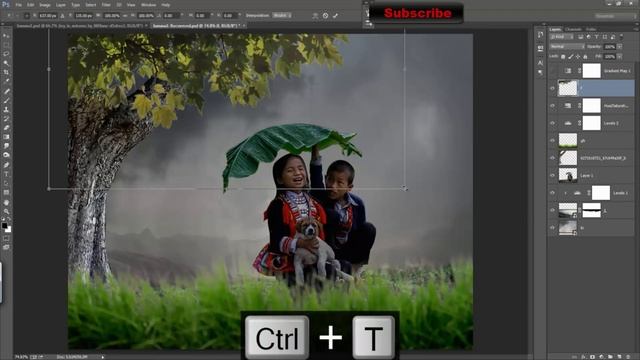
Task: Open the Fill slider arrow
Action: point(620,56)
